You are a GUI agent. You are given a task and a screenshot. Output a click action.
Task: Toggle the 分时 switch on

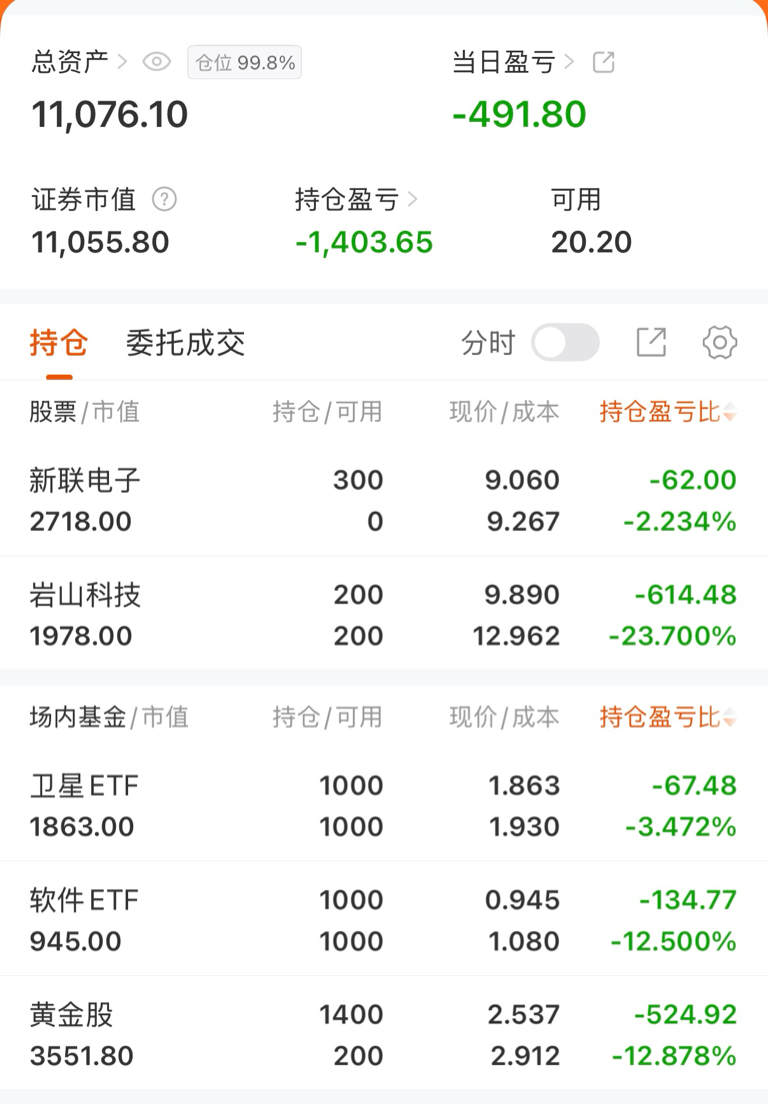pos(565,343)
